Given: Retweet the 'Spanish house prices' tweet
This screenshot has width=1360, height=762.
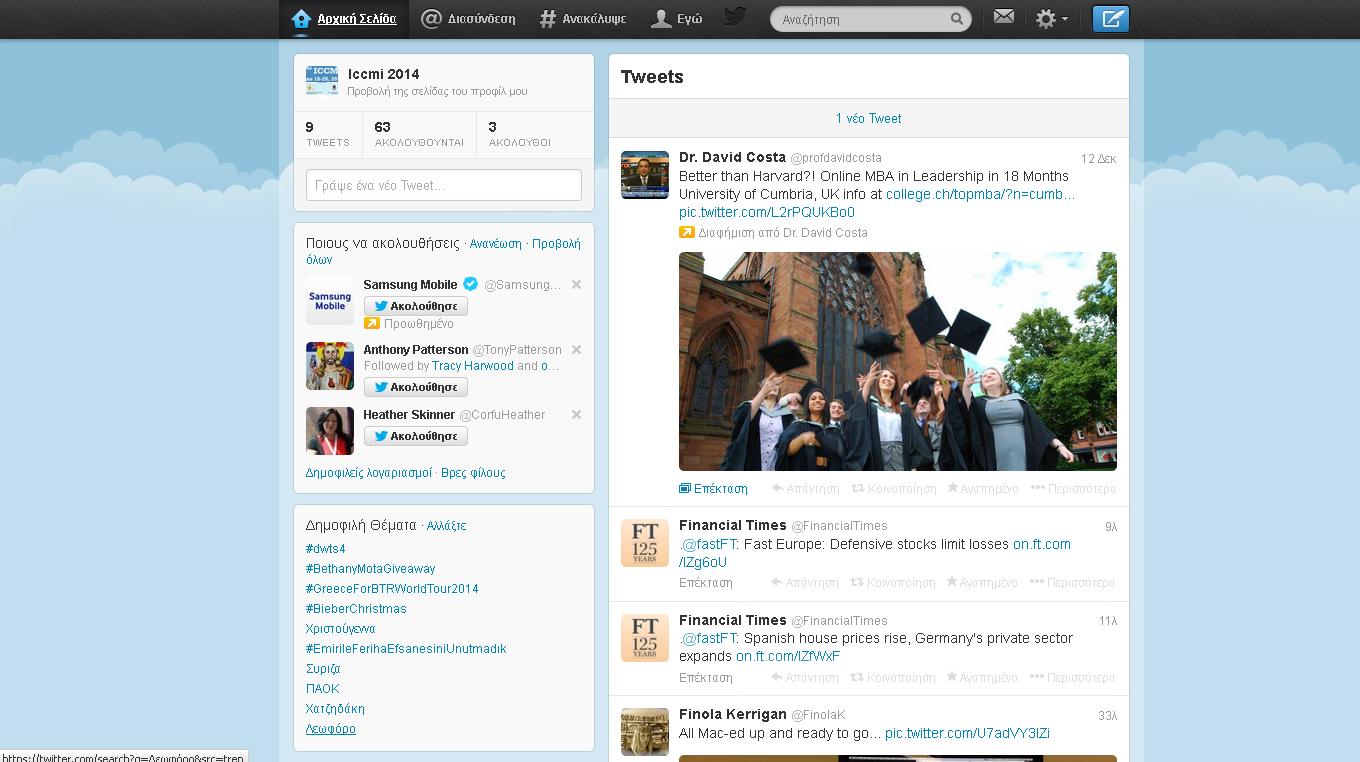Looking at the screenshot, I should tap(894, 678).
